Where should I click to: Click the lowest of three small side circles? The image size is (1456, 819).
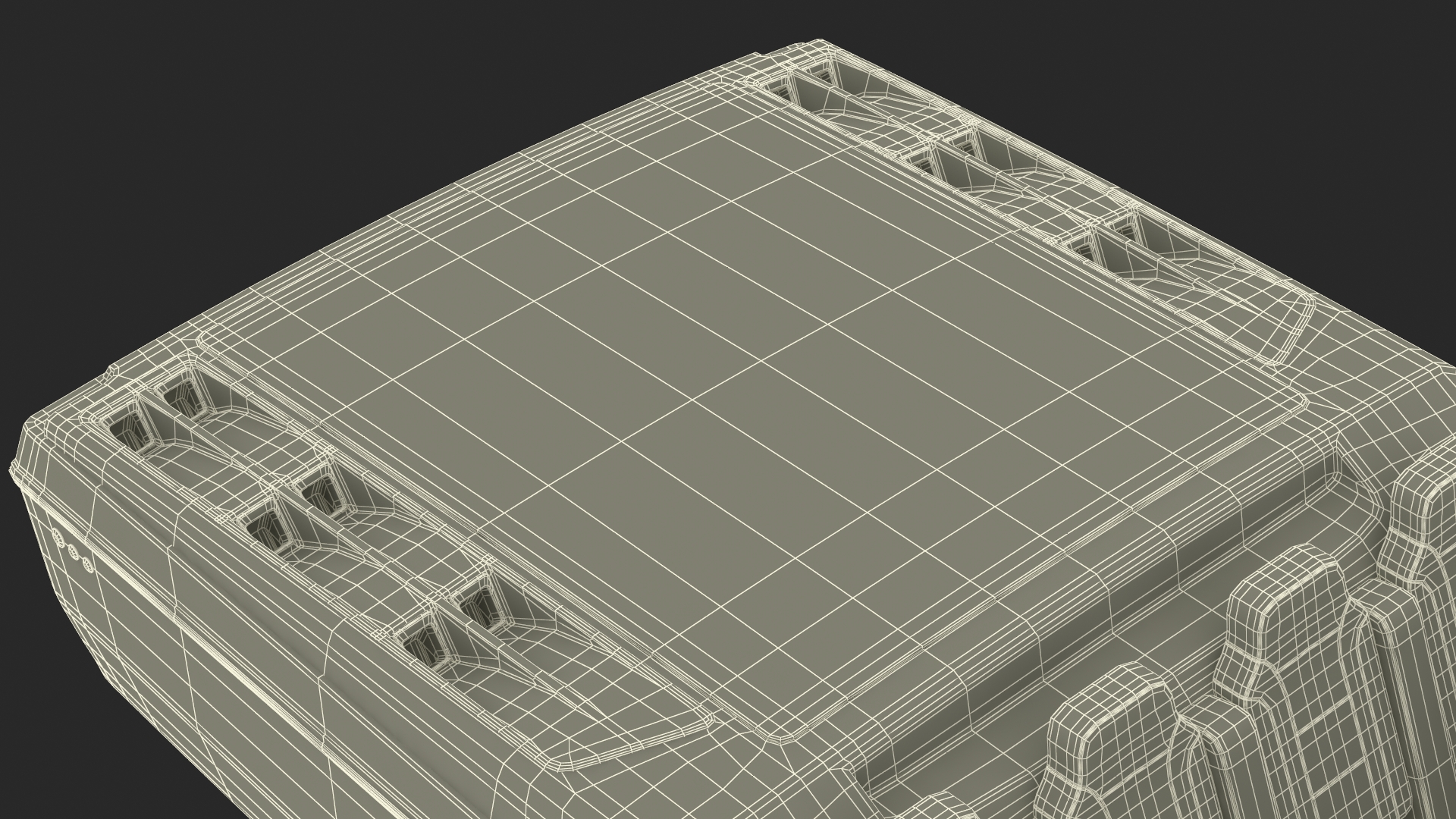tap(86, 564)
